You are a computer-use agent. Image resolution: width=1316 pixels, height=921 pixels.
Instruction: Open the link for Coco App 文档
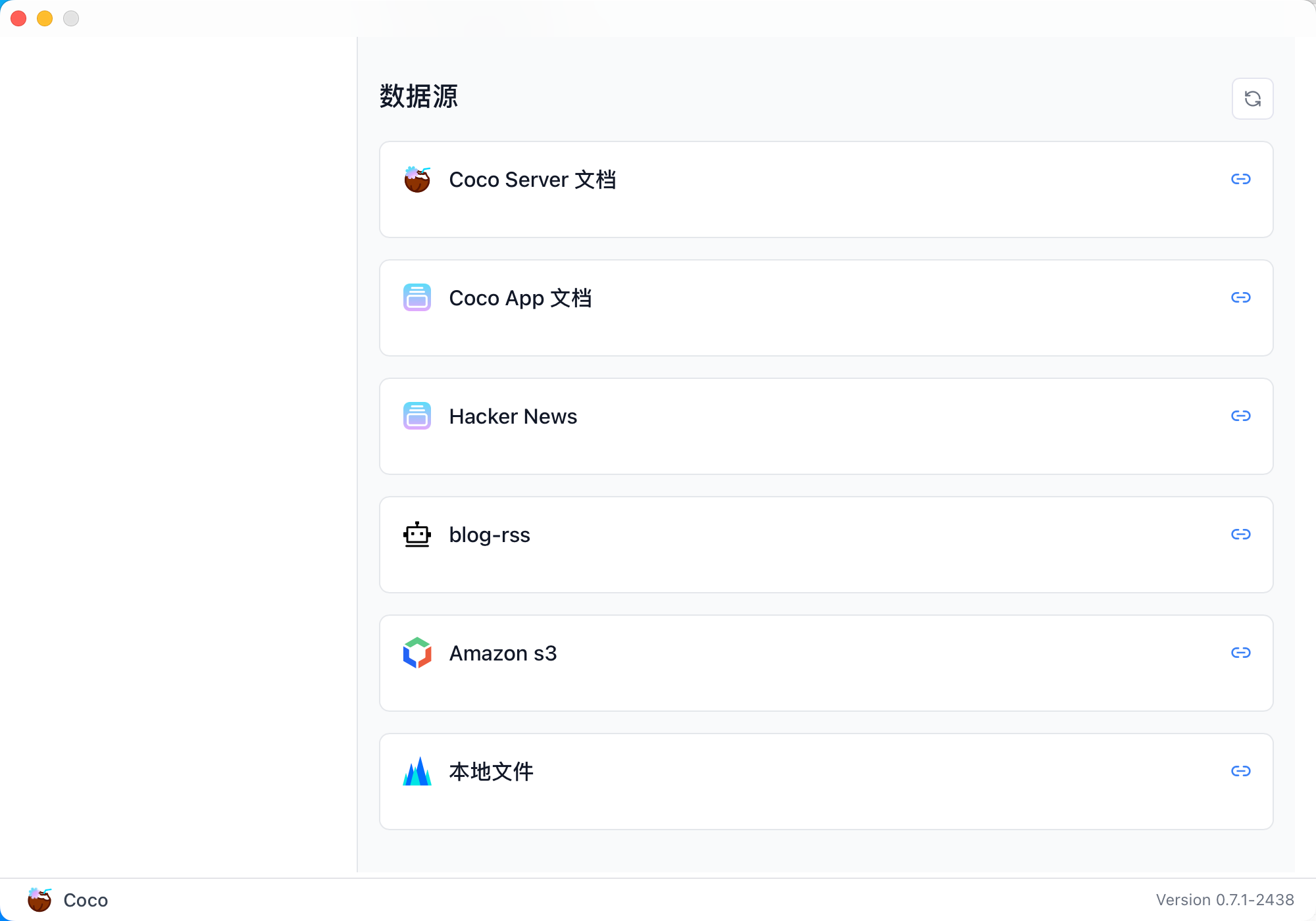point(1241,297)
